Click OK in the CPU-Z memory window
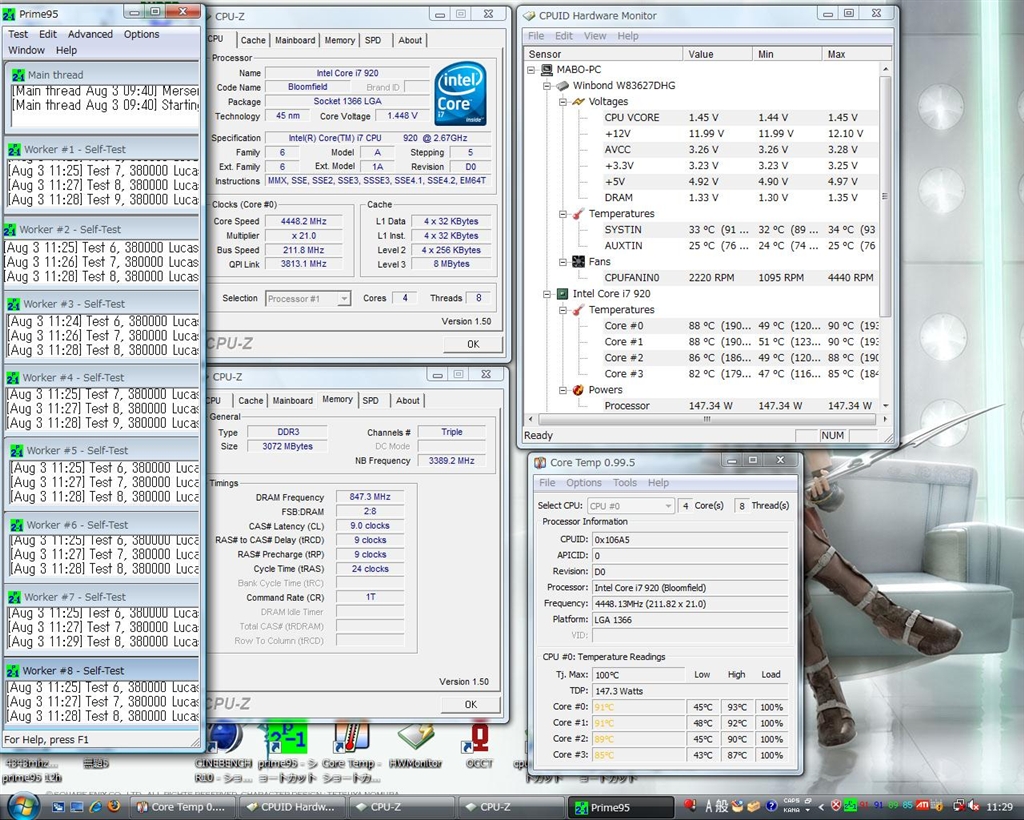1024x820 pixels. [x=471, y=704]
